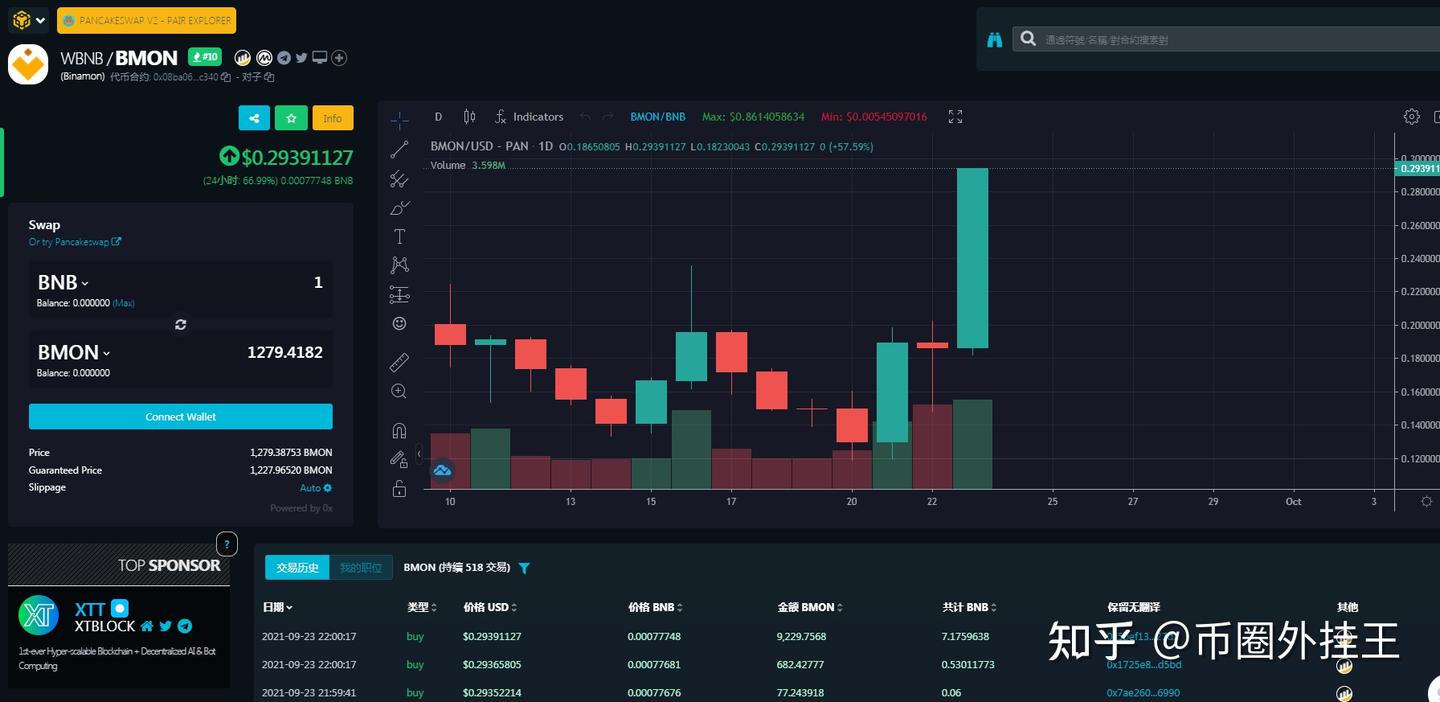Select the zoom in tool

coord(399,391)
